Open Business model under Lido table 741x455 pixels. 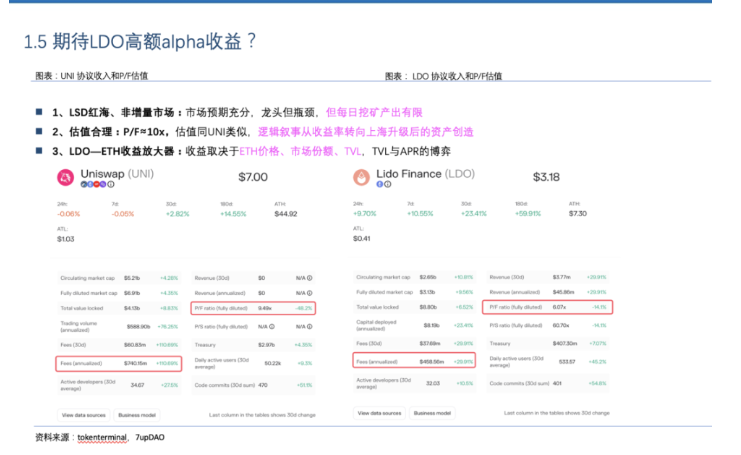pos(432,413)
